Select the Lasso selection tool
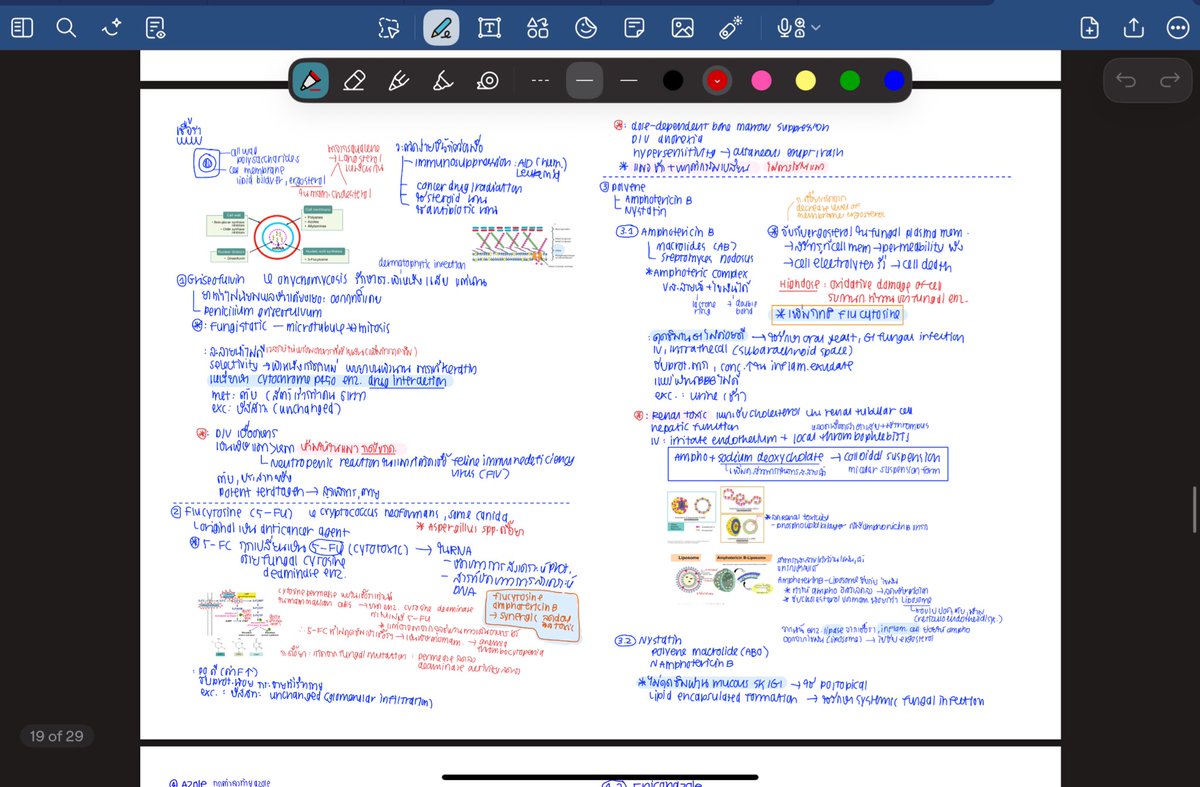 pos(389,28)
